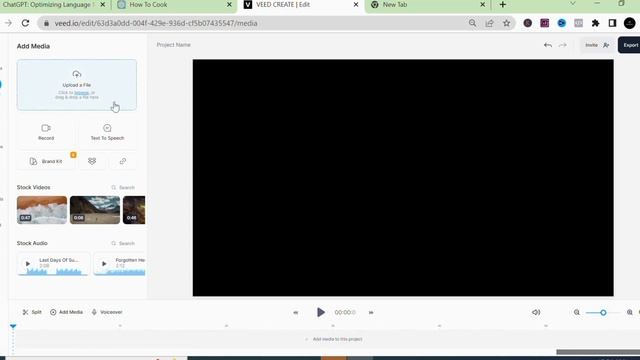Click the browse link in upload box
The height and width of the screenshot is (360, 640).
tap(81, 93)
